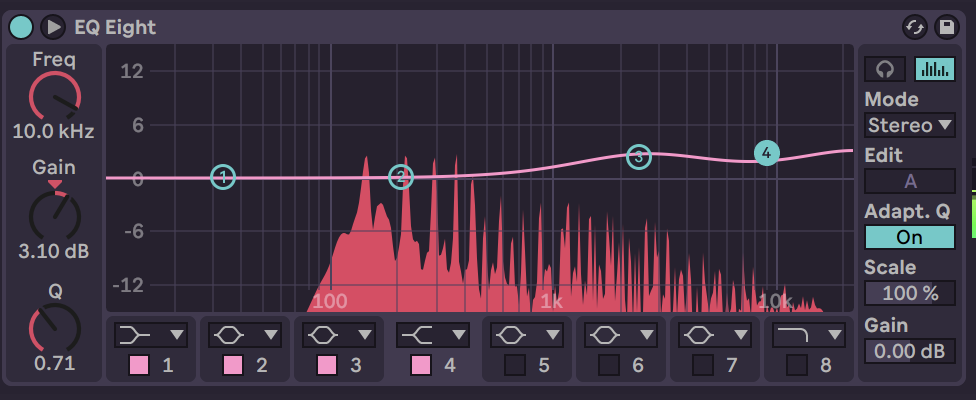The image size is (976, 400).
Task: Disable filter band 4 activator
Action: click(421, 365)
